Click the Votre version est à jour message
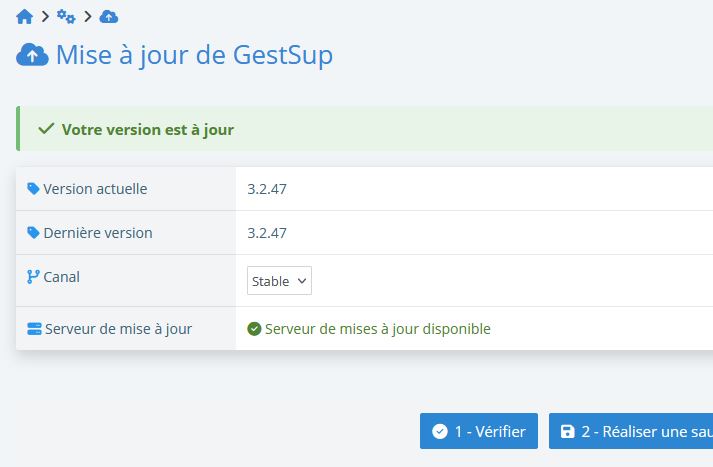Image resolution: width=713 pixels, height=467 pixels. click(148, 130)
